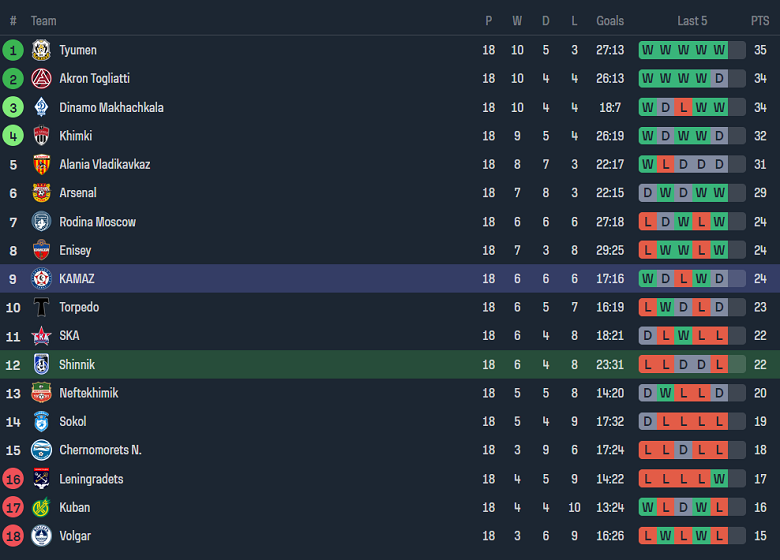Screen dimensions: 780x560
Task: Click Tyumen's green position 1 badge
Action: point(13,50)
